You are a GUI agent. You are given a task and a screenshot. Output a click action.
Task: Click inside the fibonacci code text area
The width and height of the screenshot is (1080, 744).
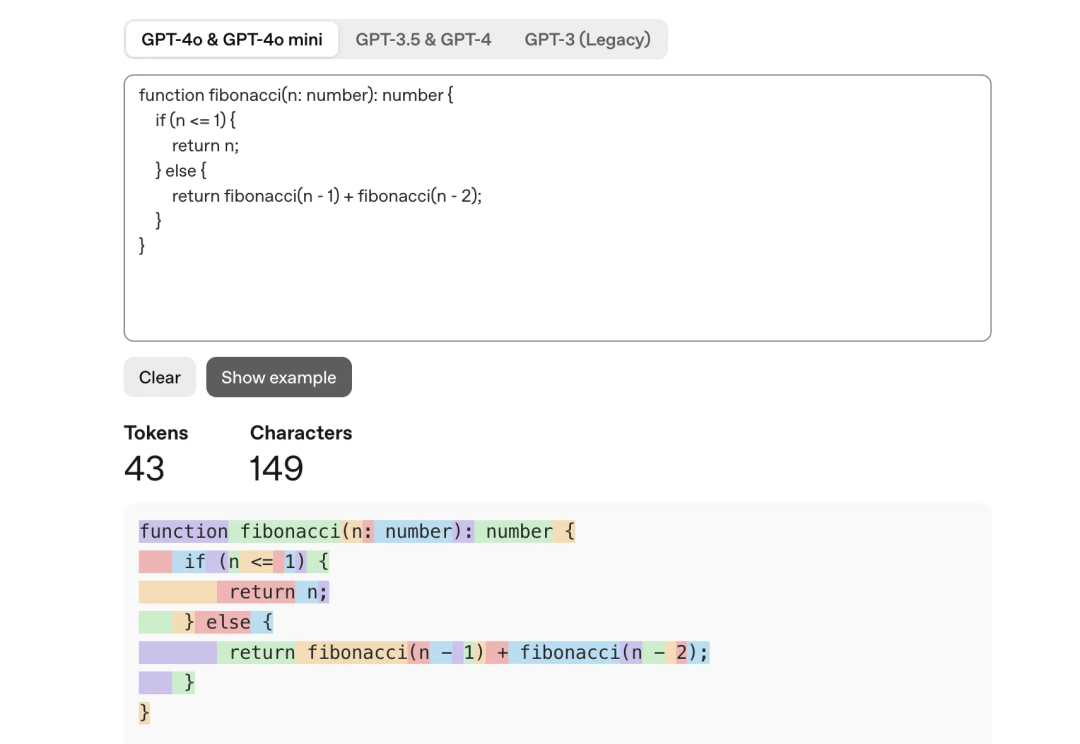[557, 208]
